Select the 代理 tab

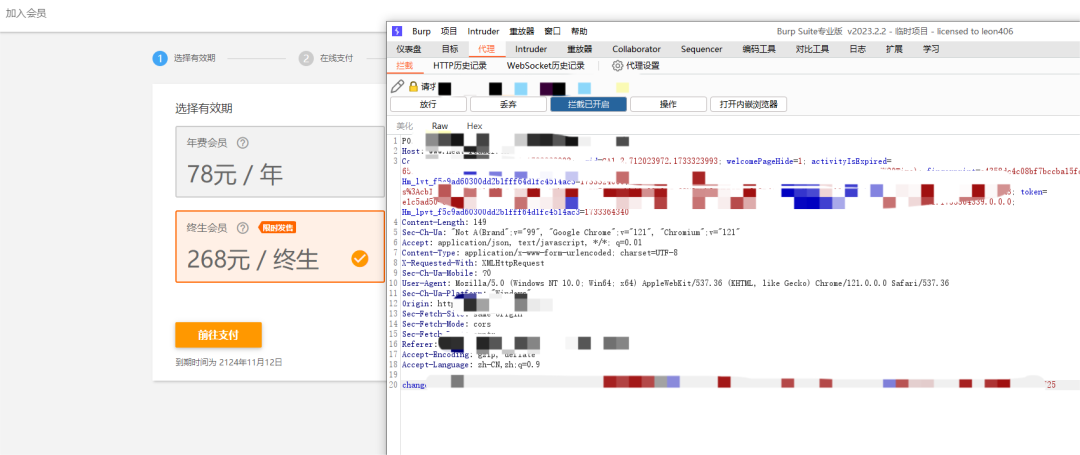coord(486,49)
